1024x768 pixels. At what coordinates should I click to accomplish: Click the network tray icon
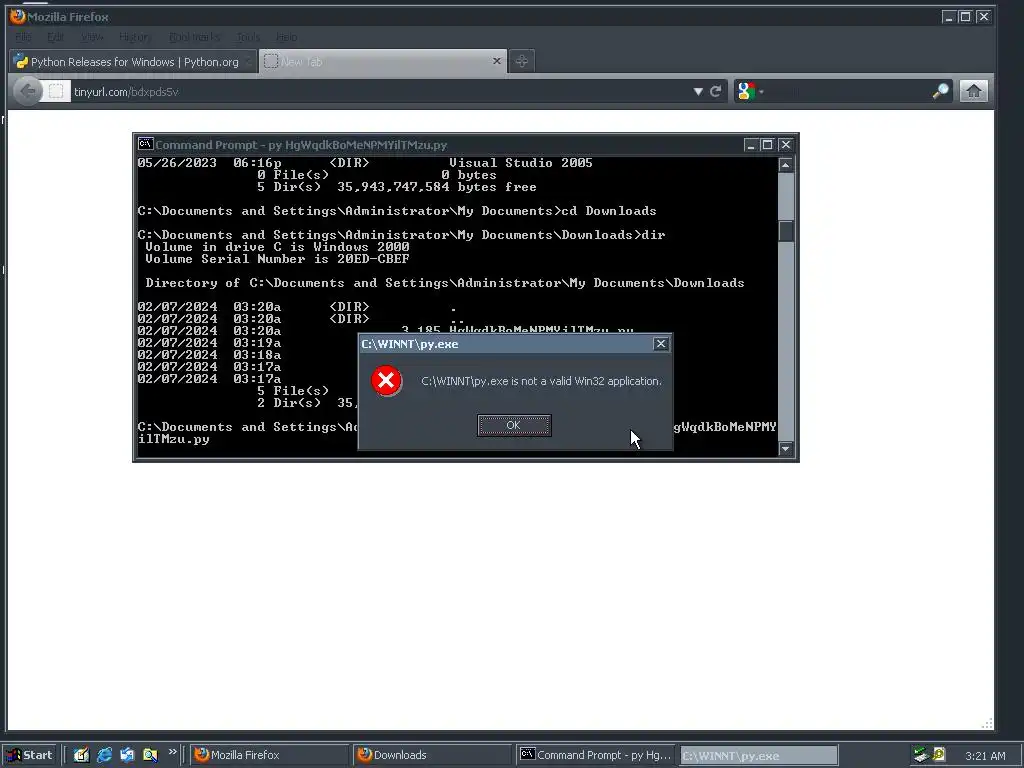coord(921,755)
